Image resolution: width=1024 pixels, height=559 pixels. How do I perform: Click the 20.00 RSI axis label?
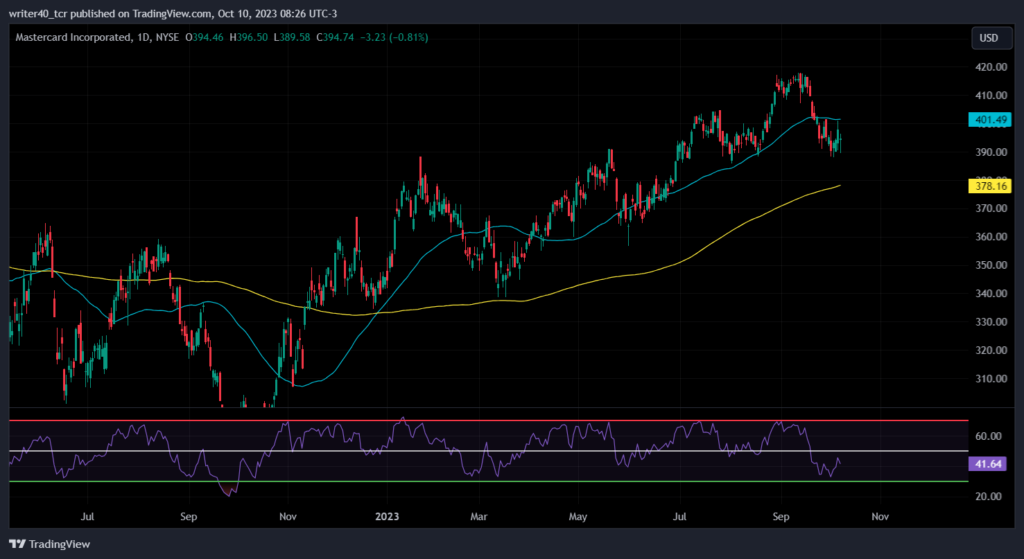[989, 496]
